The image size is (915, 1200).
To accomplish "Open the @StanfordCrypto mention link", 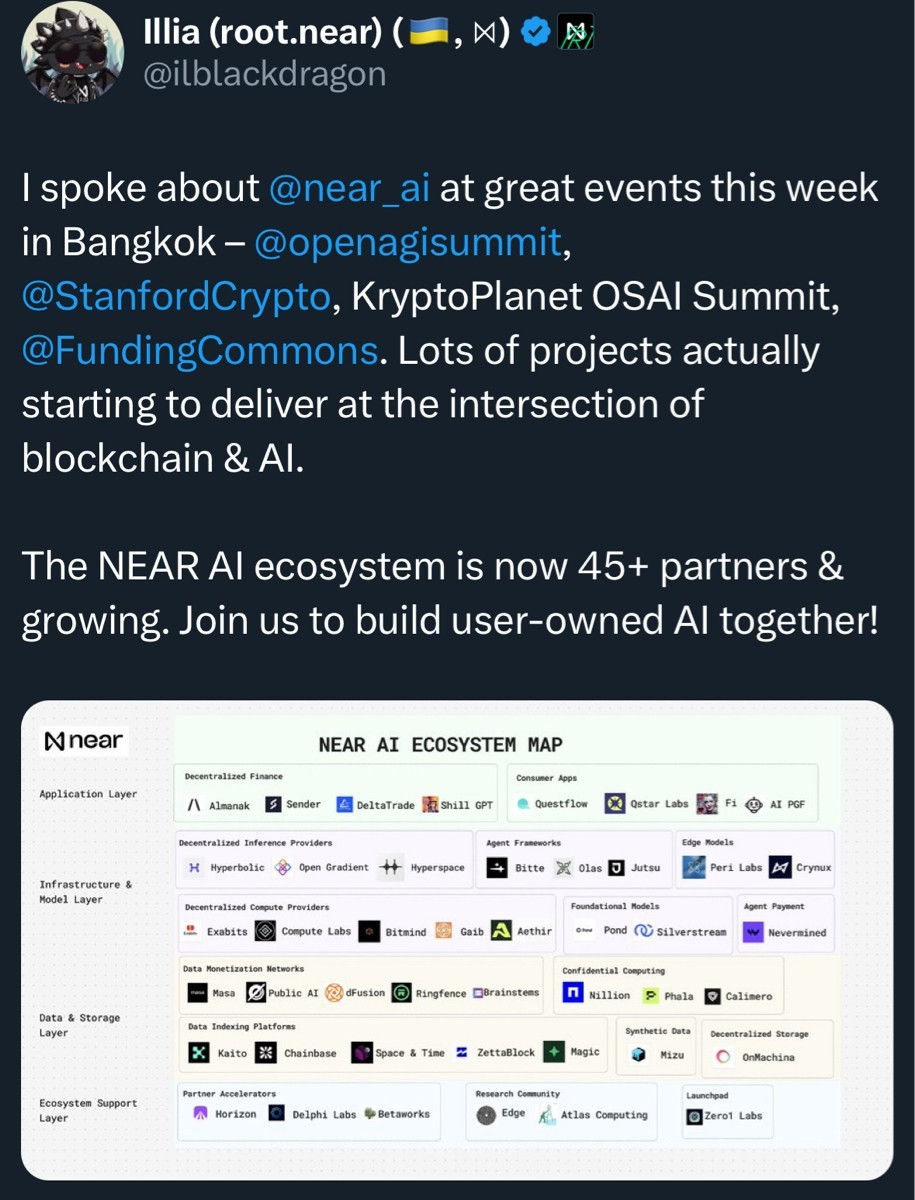I will (x=176, y=296).
